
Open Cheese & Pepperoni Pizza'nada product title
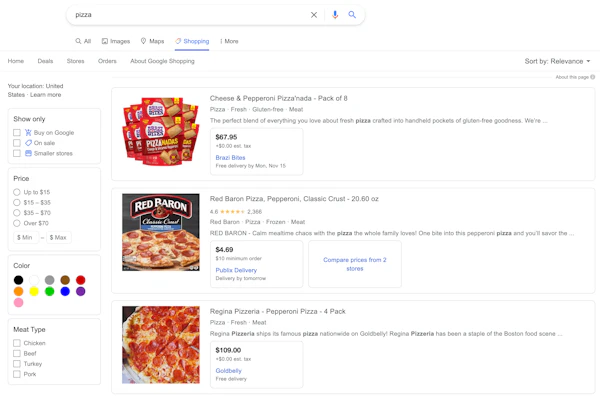279,98
